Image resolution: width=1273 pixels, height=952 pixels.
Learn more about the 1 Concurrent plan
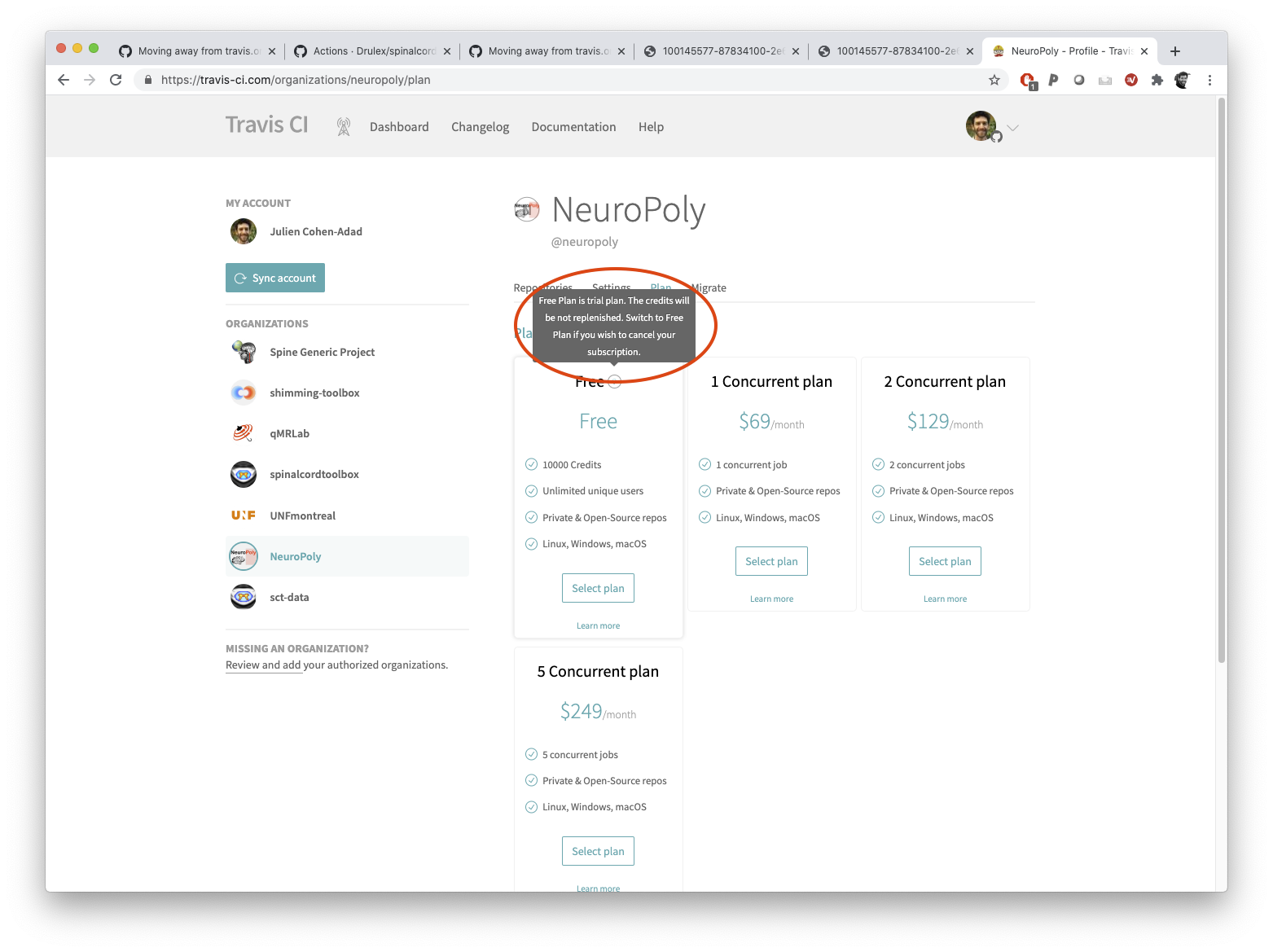771,599
